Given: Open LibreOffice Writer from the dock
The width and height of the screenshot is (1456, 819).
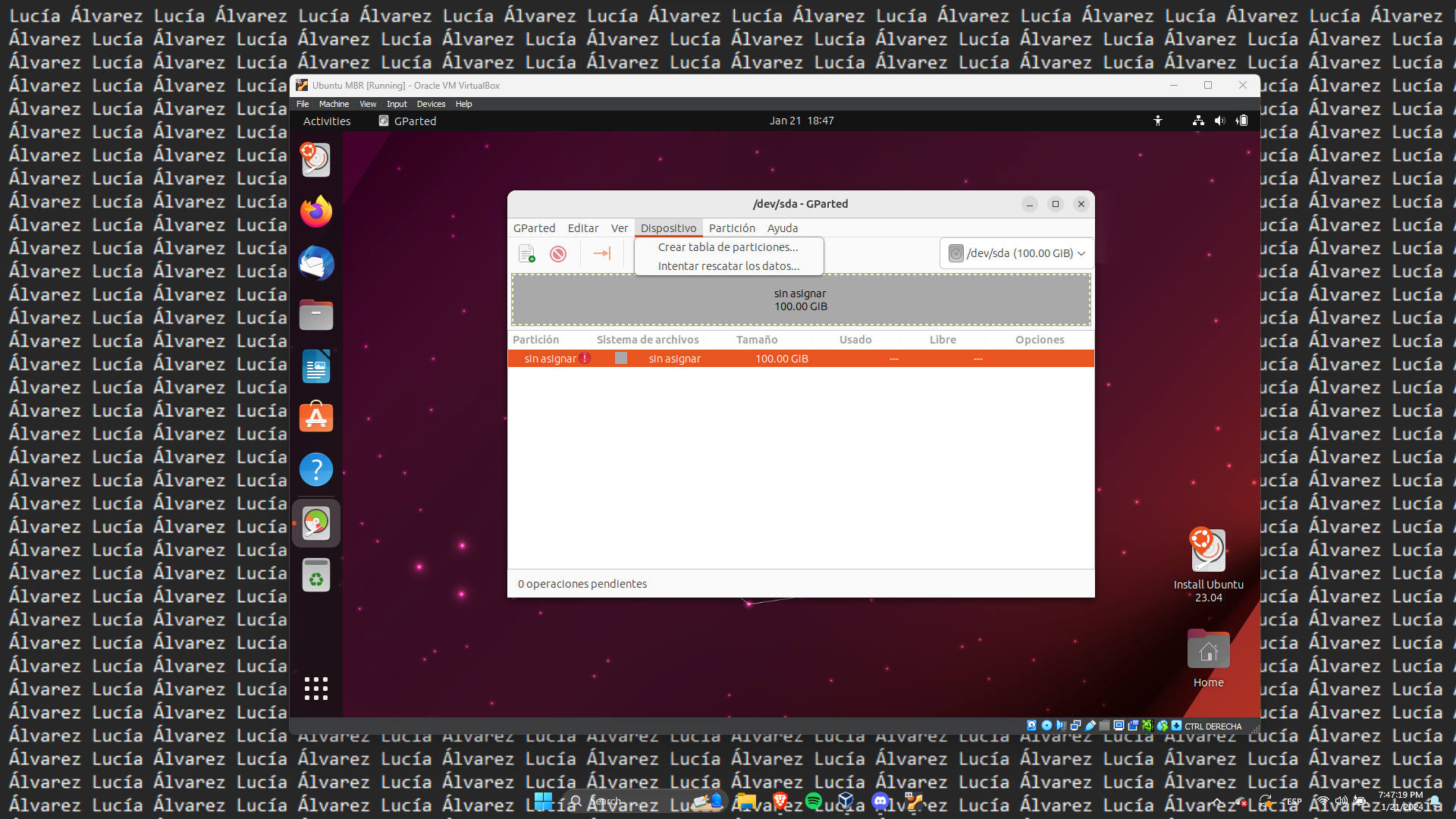Looking at the screenshot, I should [x=316, y=367].
